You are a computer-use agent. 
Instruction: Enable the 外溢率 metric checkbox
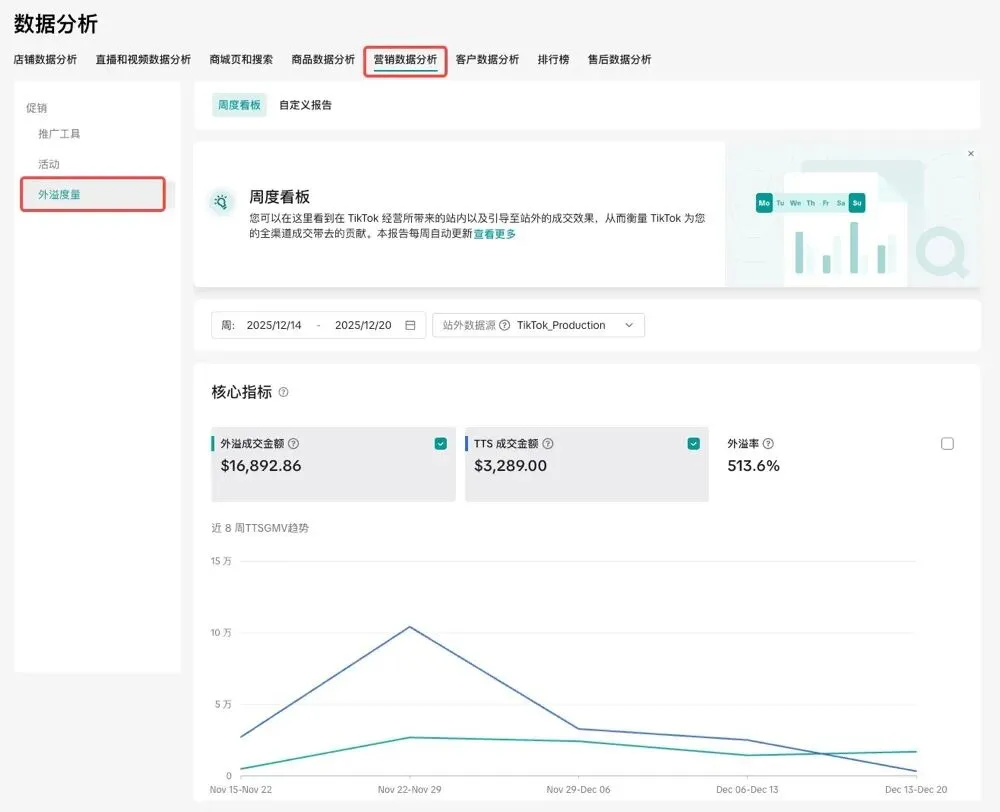(x=947, y=444)
